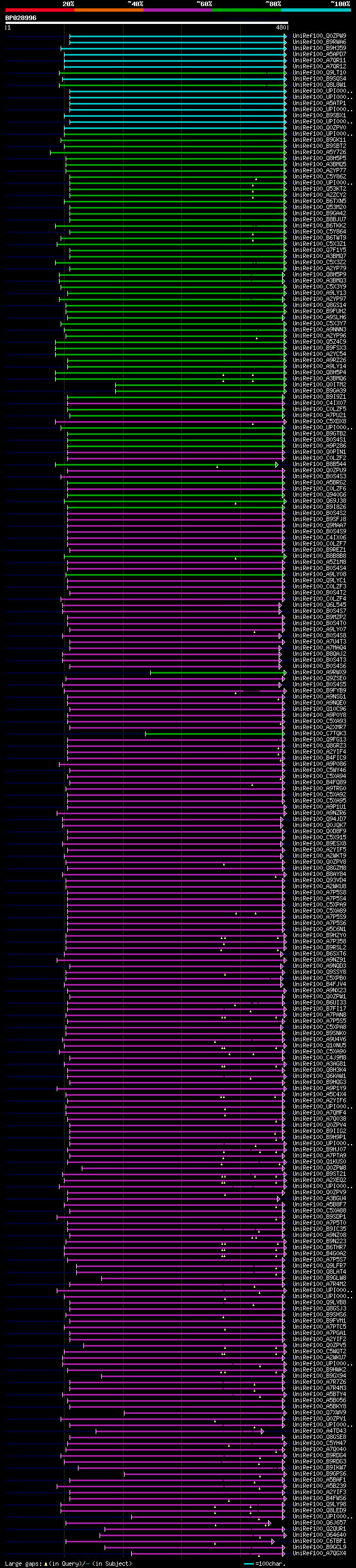Click the UniRef100_Q10C96 label
The height and width of the screenshot is (1568, 356).
tap(319, 709)
